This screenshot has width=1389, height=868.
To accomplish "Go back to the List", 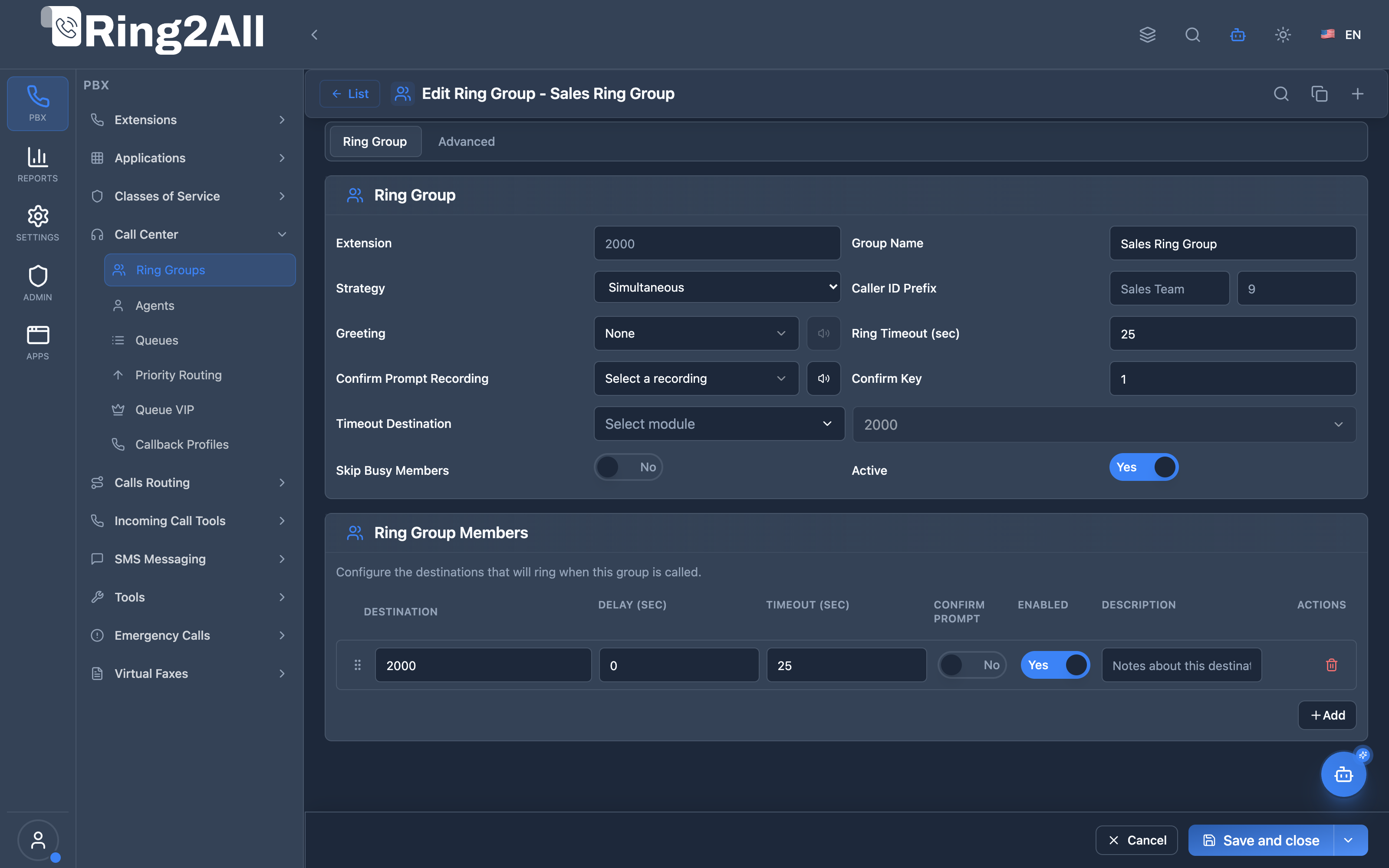I will coord(349,94).
